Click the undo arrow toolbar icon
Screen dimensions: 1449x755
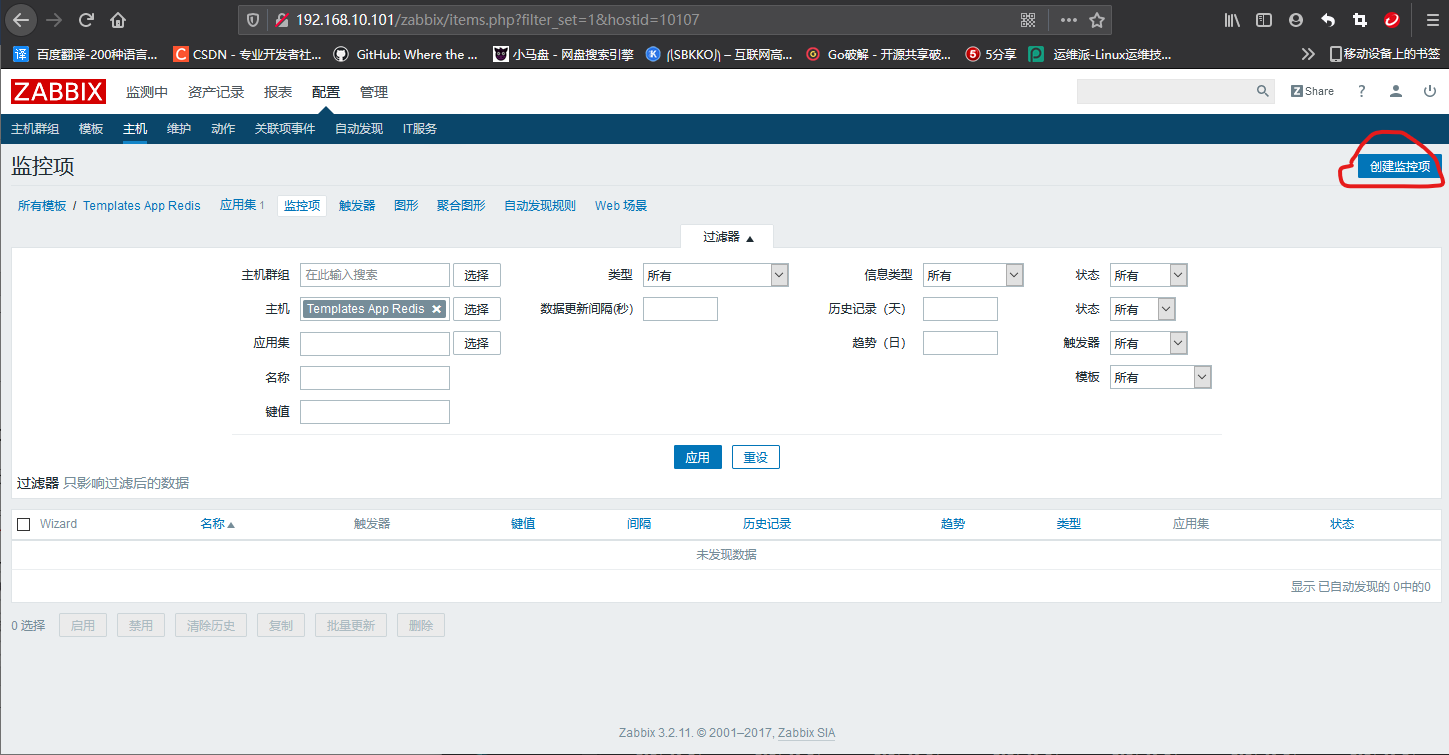coord(1328,20)
